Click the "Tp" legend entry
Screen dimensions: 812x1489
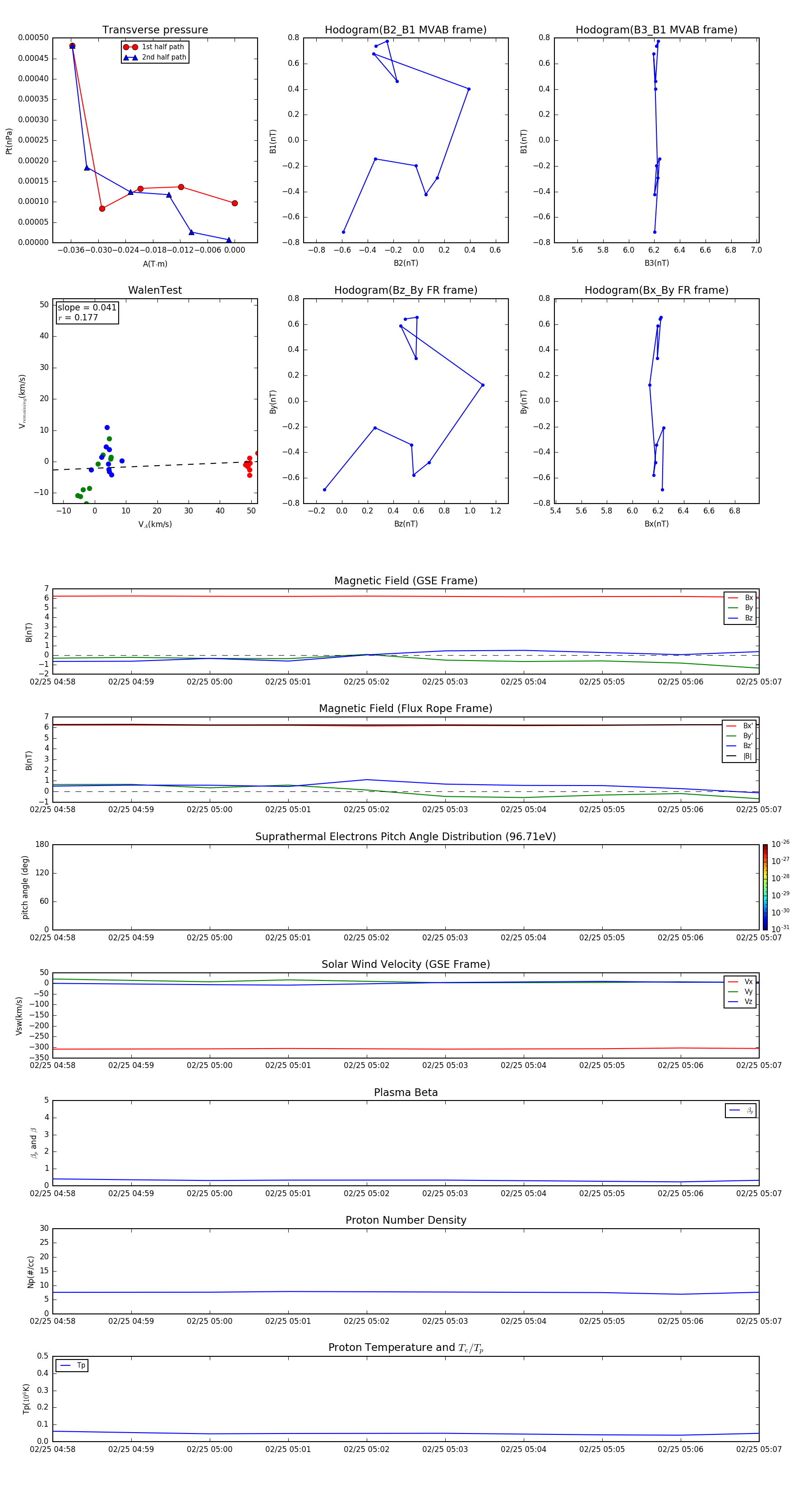click(72, 1365)
